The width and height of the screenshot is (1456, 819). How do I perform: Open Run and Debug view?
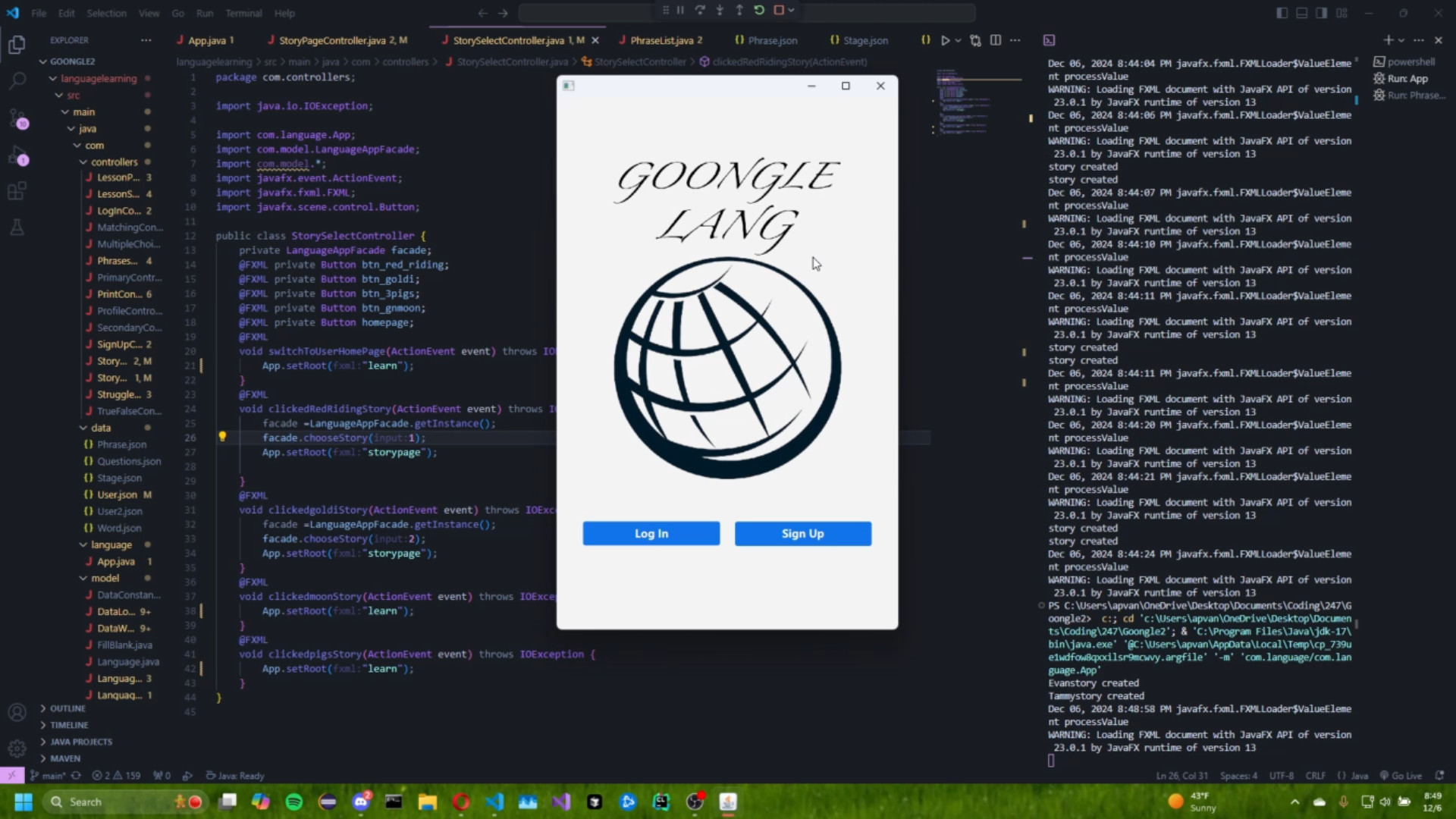(17, 155)
